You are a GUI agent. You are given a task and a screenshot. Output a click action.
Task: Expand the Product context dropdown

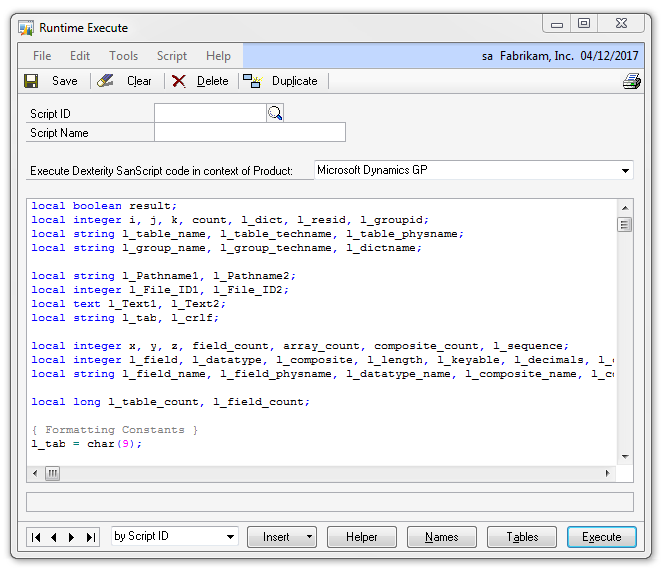(x=625, y=171)
